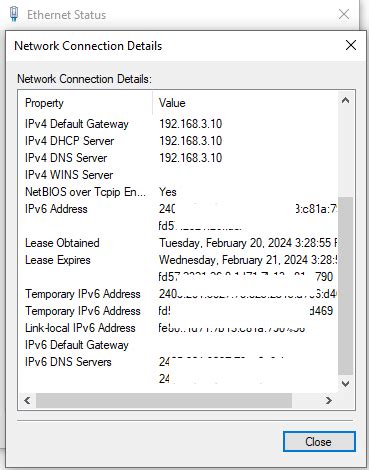
Task: Select the Lease Expires row
Action: point(178,260)
